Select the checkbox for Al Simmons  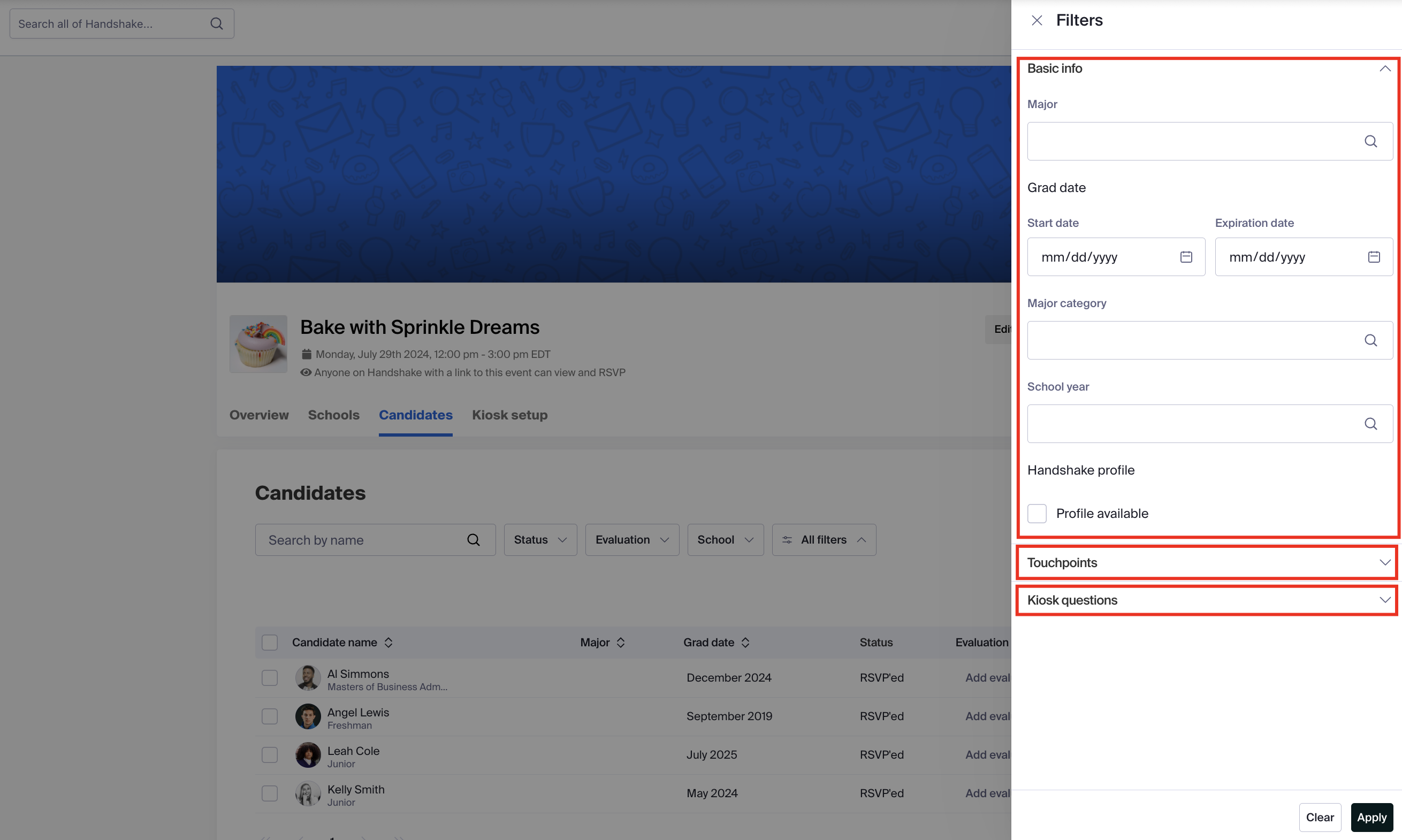[269, 677]
